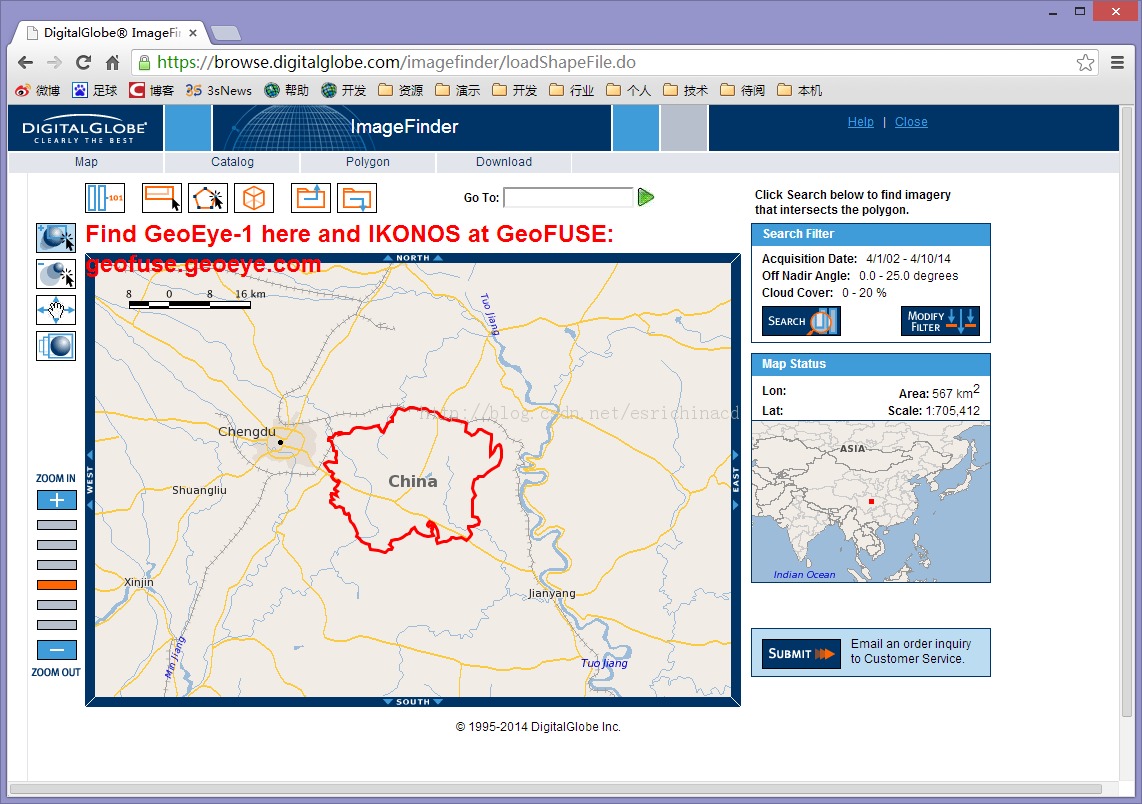Open the Chrome menu

[1117, 63]
